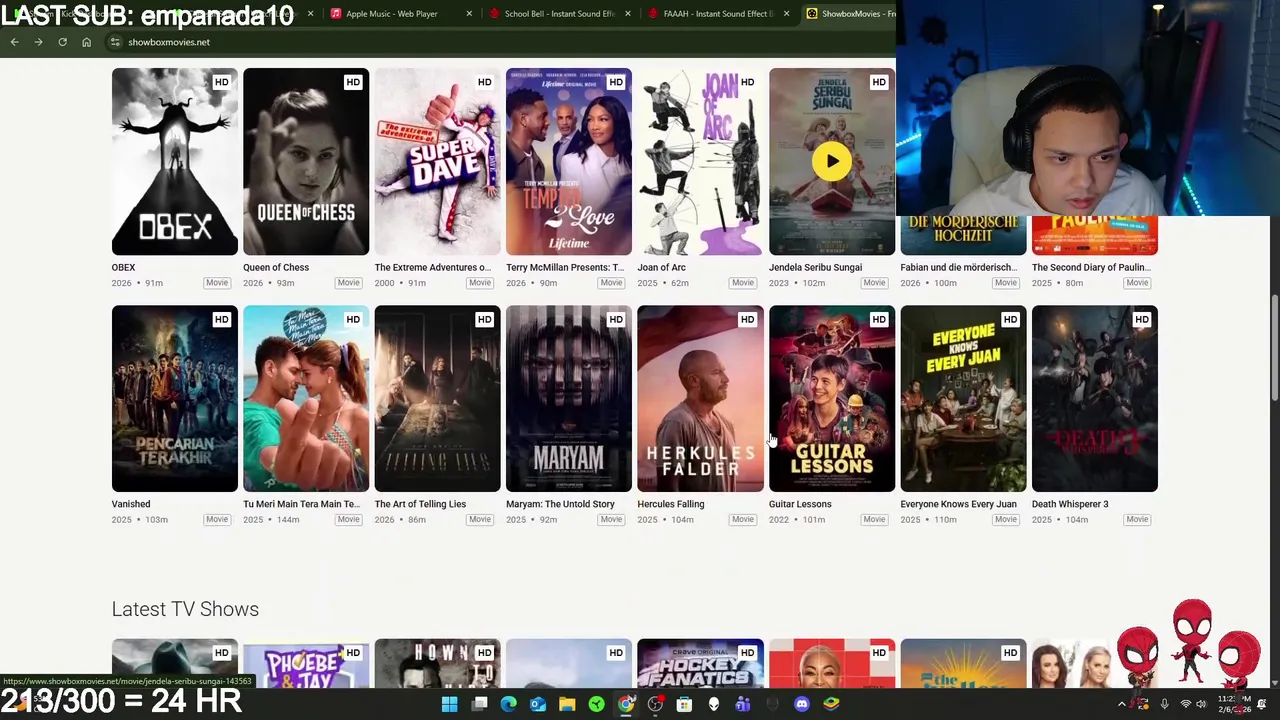Open the Queen of Chess poster
The image size is (1280, 720).
pyautogui.click(x=306, y=162)
